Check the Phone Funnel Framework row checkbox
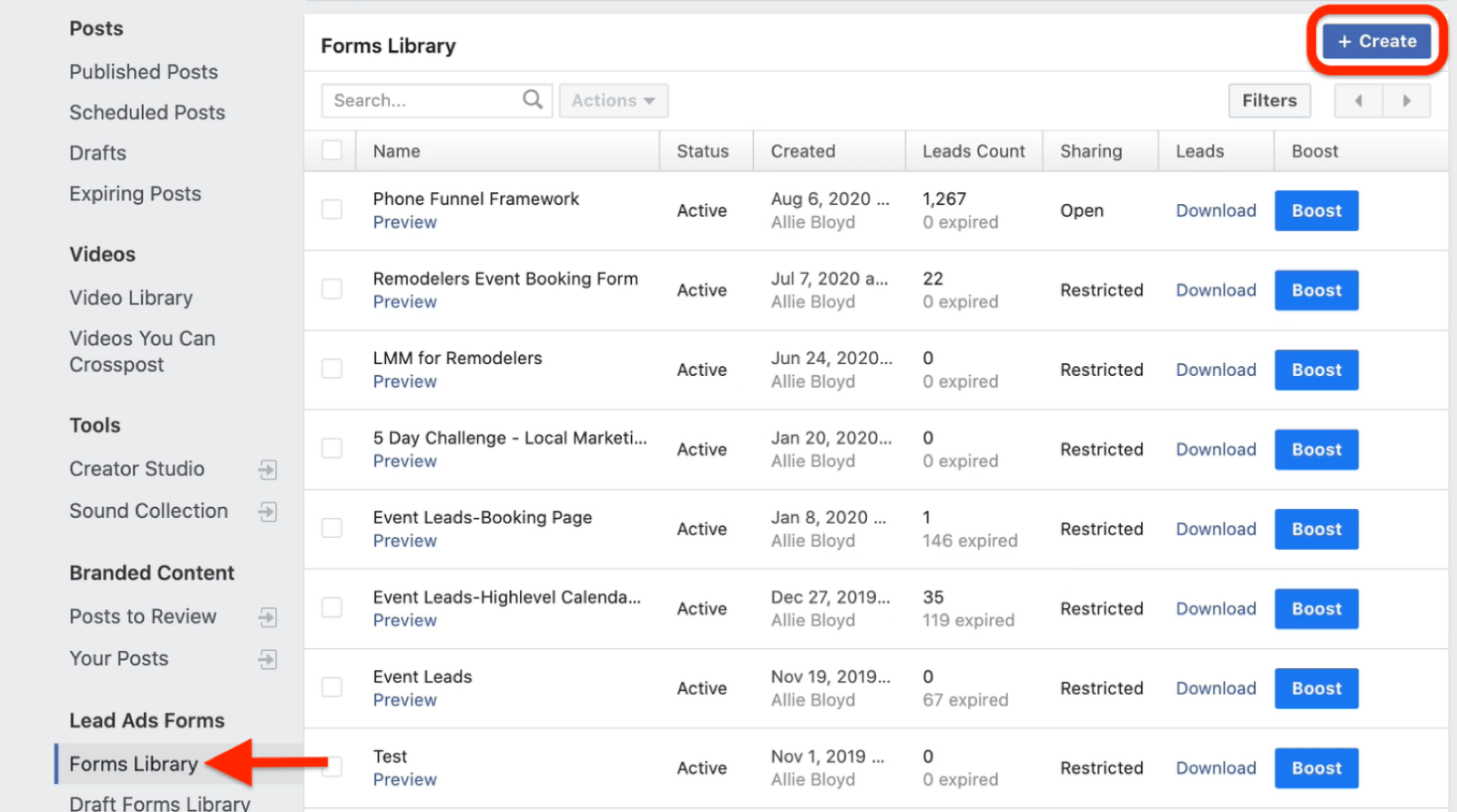This screenshot has width=1457, height=812. [332, 209]
